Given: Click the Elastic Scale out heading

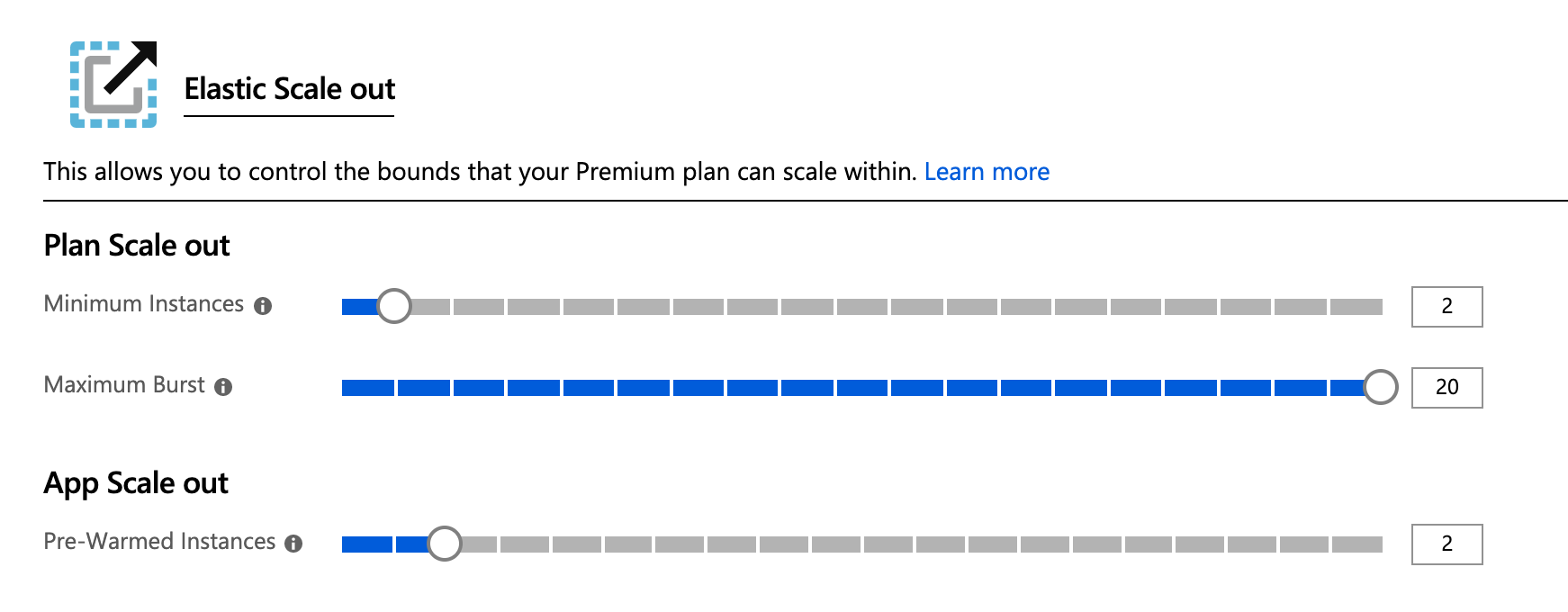Looking at the screenshot, I should [290, 88].
